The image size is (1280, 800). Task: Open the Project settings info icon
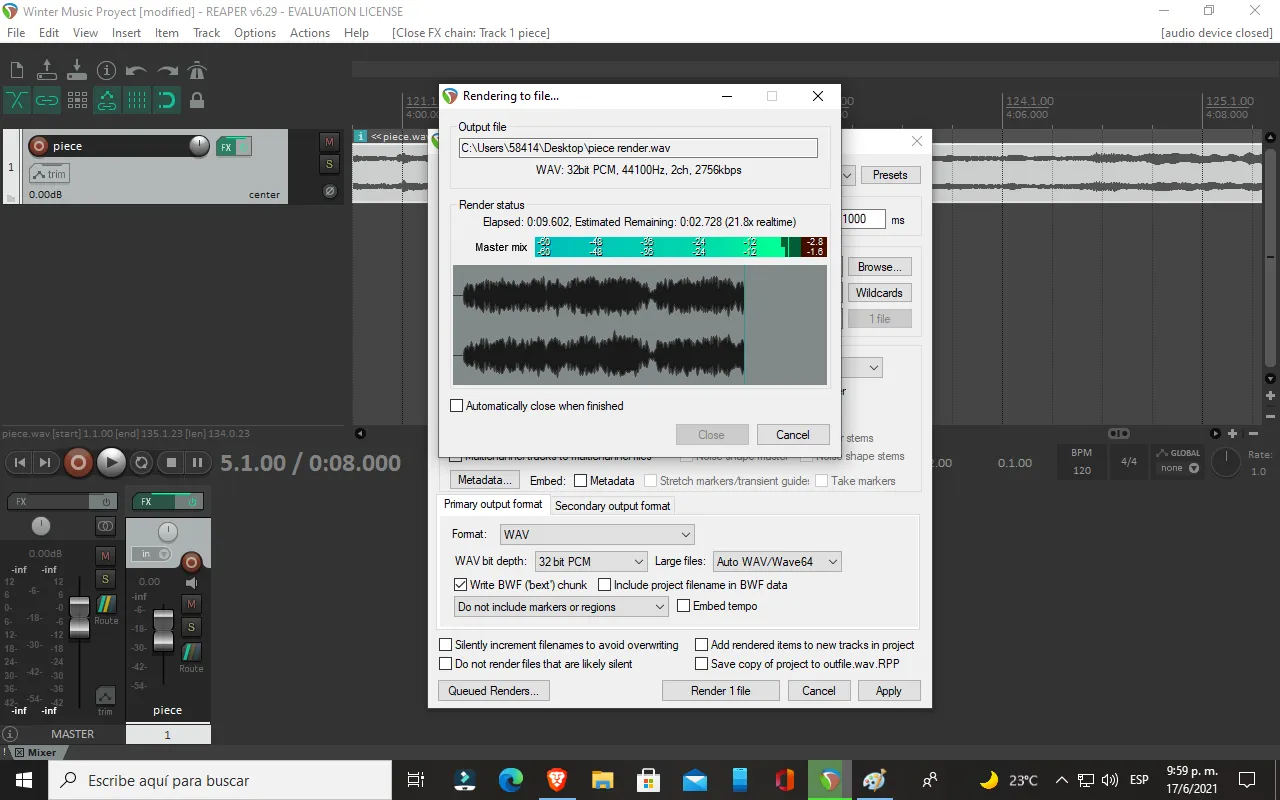[x=107, y=70]
